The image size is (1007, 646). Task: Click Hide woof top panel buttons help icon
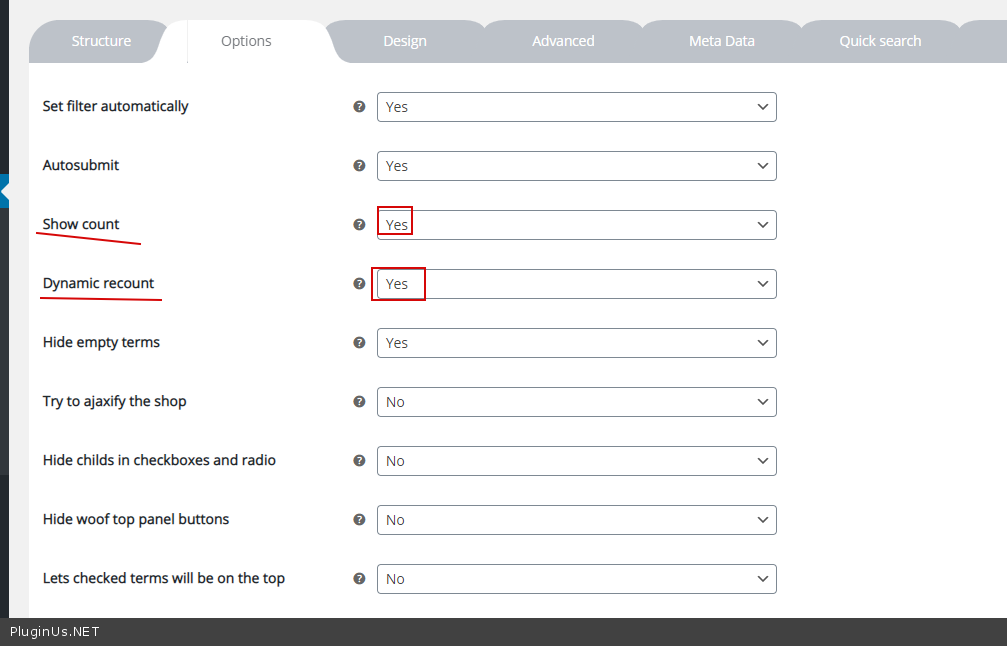pos(359,519)
